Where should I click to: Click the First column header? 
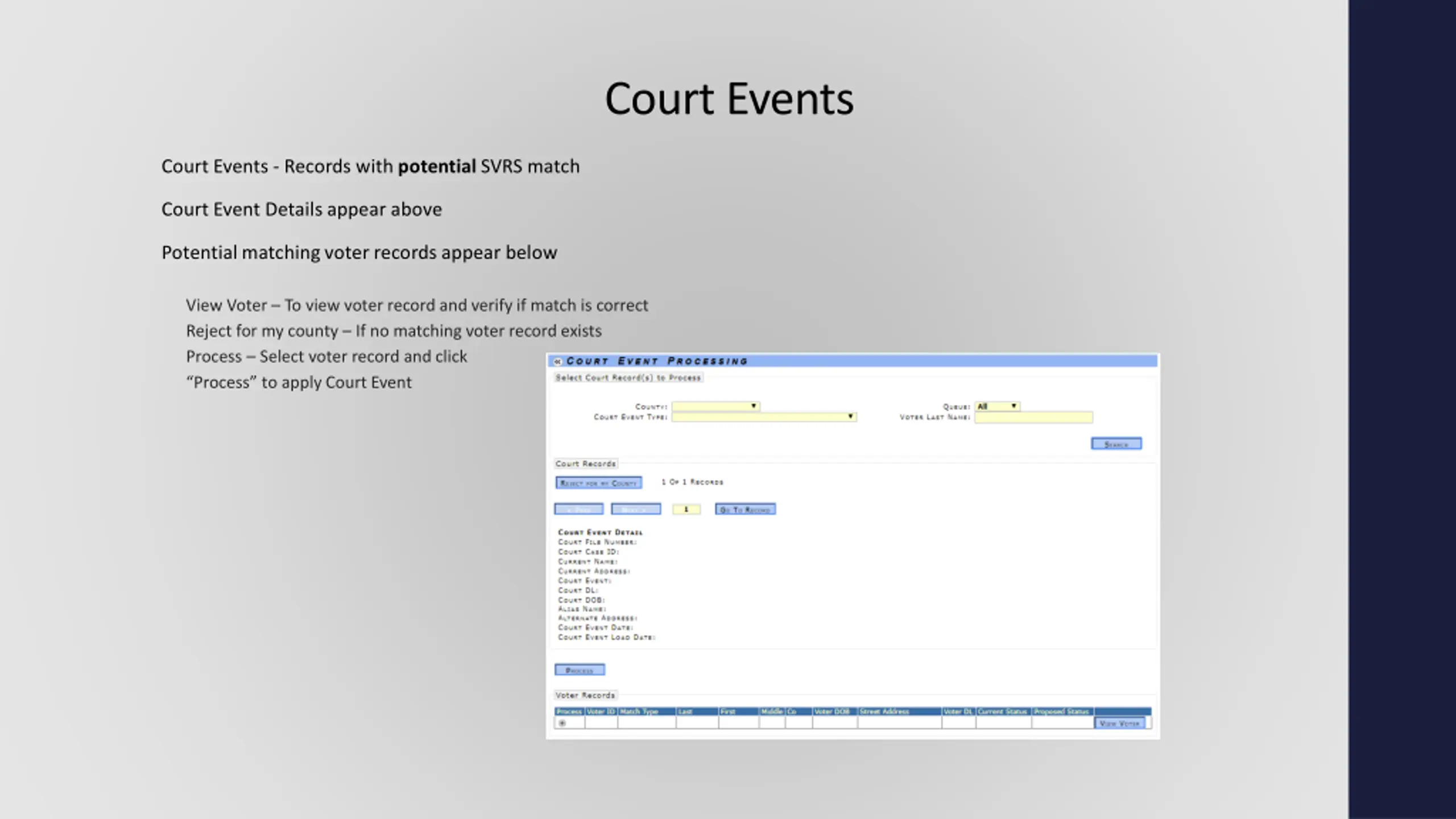click(738, 712)
